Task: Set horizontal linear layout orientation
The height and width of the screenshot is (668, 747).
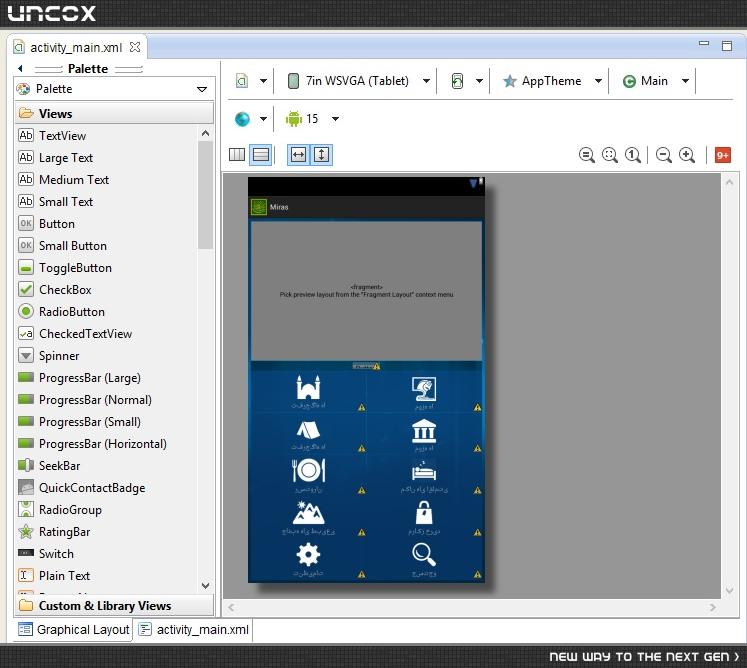Action: click(x=237, y=155)
